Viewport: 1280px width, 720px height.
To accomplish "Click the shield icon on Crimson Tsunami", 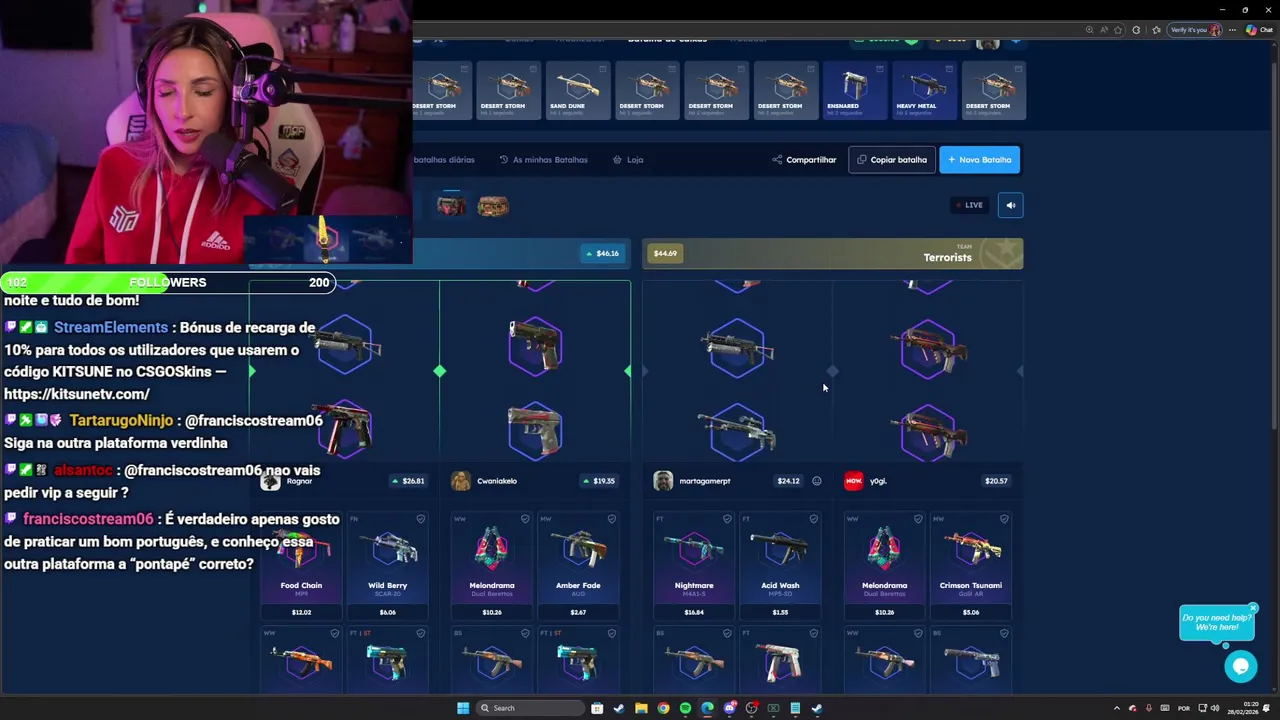I will [1004, 519].
